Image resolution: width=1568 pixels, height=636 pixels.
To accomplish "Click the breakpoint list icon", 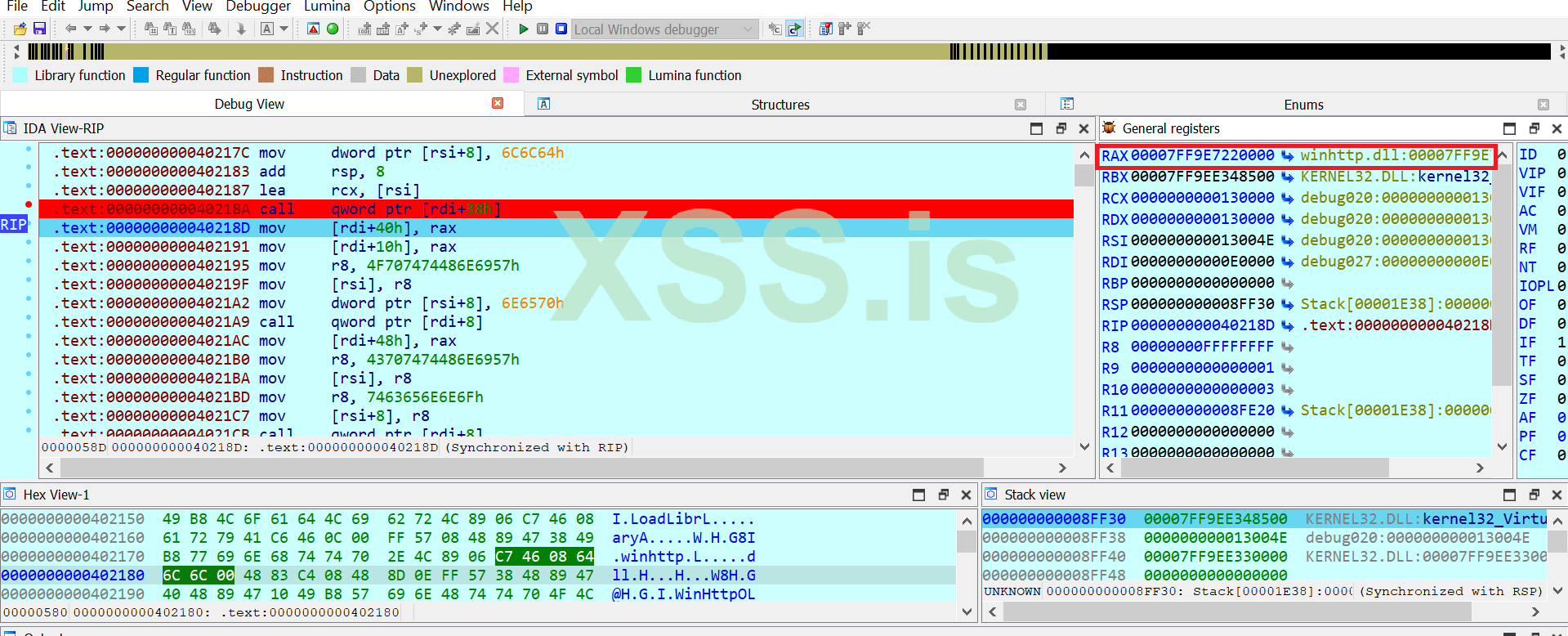I will pyautogui.click(x=826, y=29).
